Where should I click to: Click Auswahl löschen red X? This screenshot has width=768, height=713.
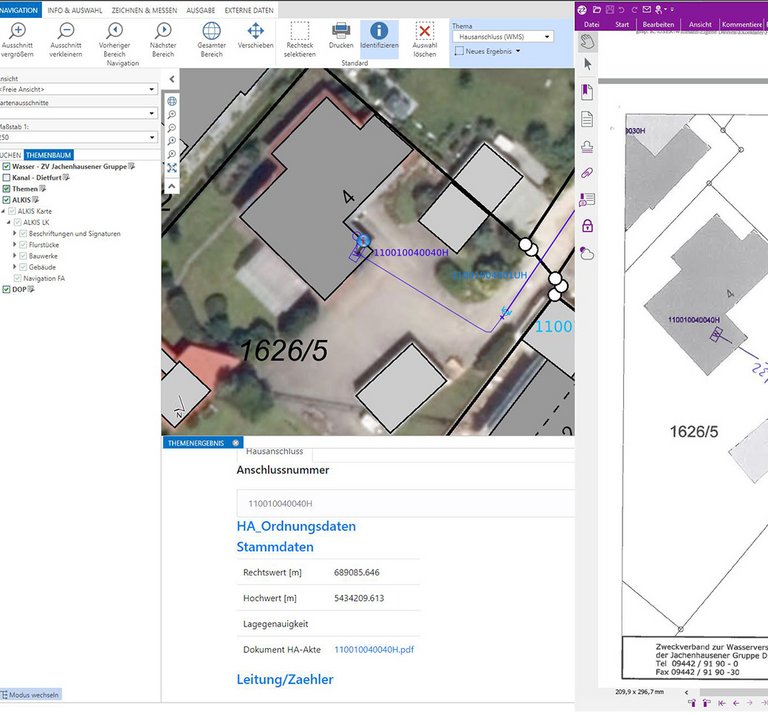(425, 40)
